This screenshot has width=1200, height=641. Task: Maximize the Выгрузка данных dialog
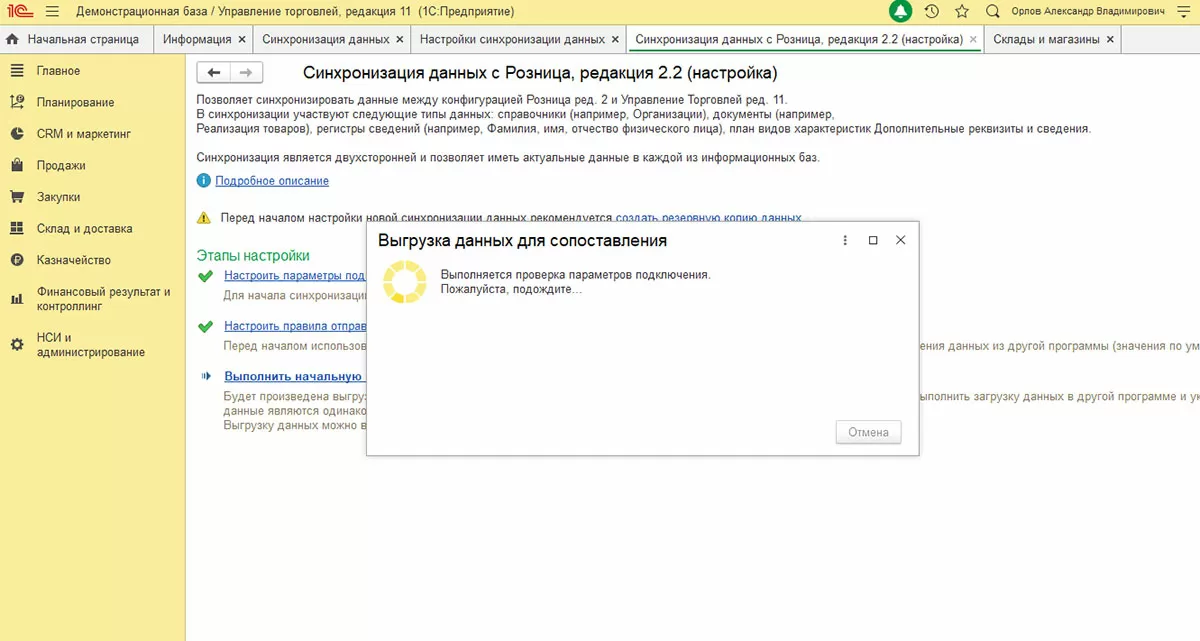(873, 240)
